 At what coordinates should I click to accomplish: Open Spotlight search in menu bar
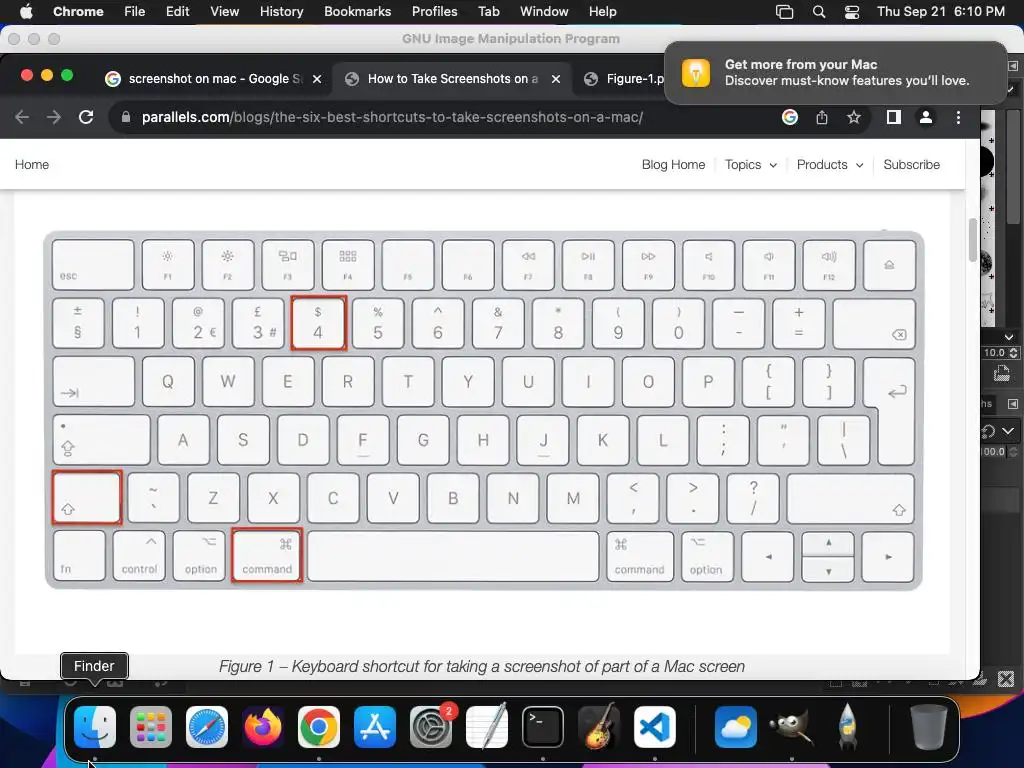pyautogui.click(x=818, y=12)
